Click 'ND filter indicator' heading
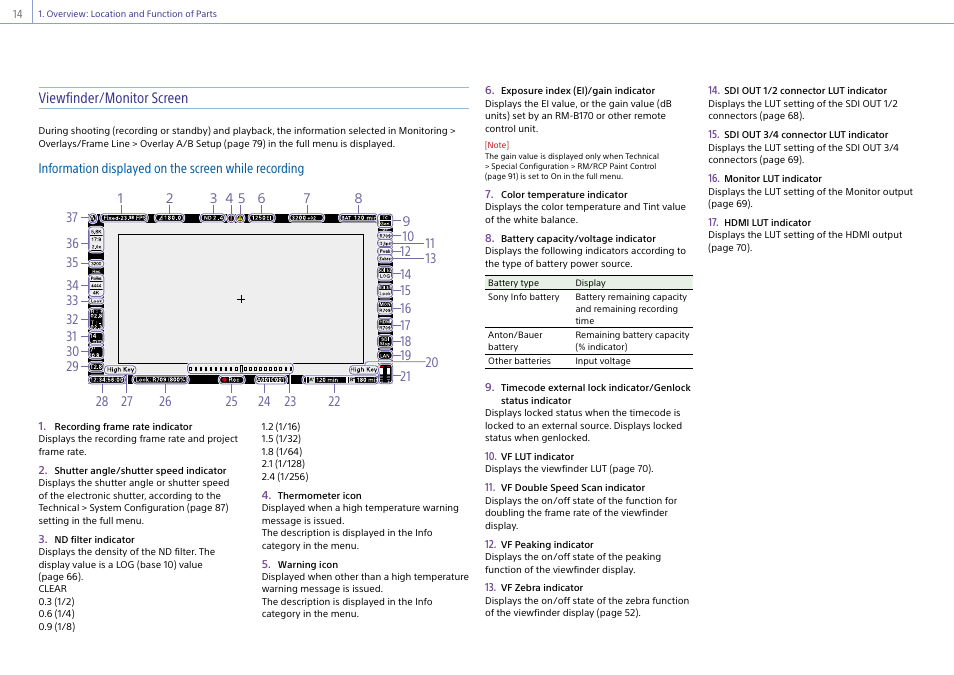The height and width of the screenshot is (675, 954). tap(94, 539)
